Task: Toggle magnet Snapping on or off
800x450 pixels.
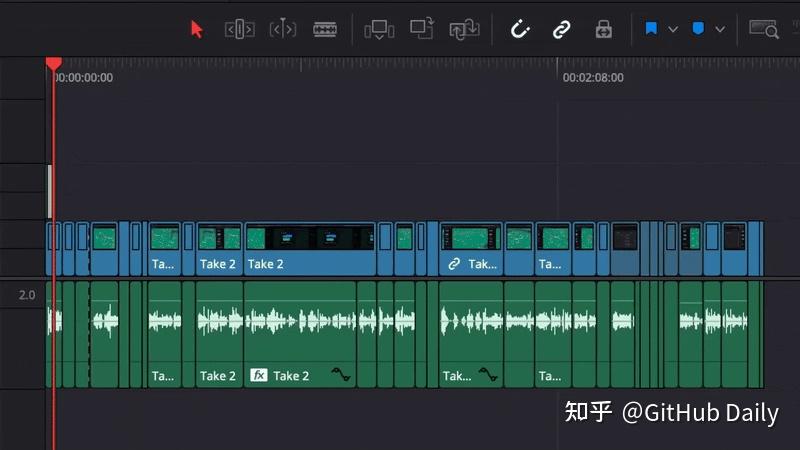Action: pyautogui.click(x=520, y=29)
